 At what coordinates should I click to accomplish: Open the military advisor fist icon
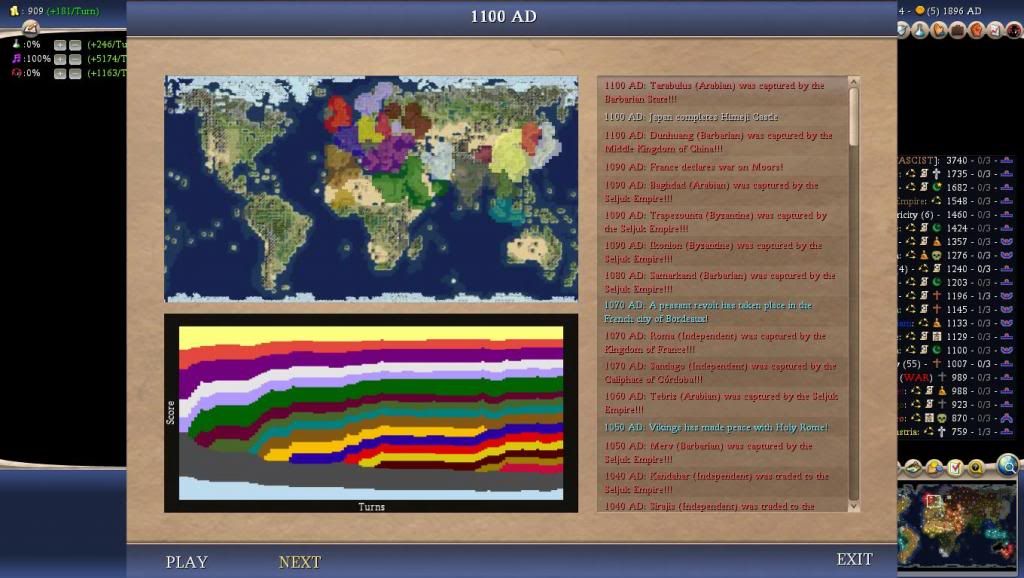coord(976,30)
